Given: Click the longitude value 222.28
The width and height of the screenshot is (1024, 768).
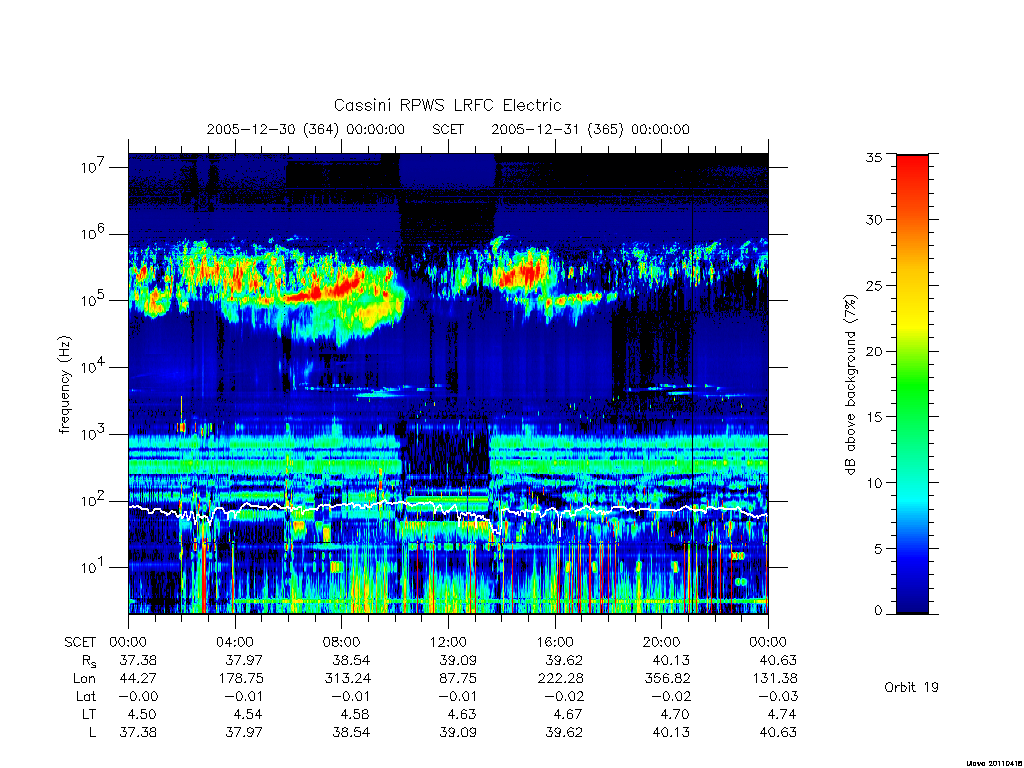Looking at the screenshot, I should click(560, 679).
